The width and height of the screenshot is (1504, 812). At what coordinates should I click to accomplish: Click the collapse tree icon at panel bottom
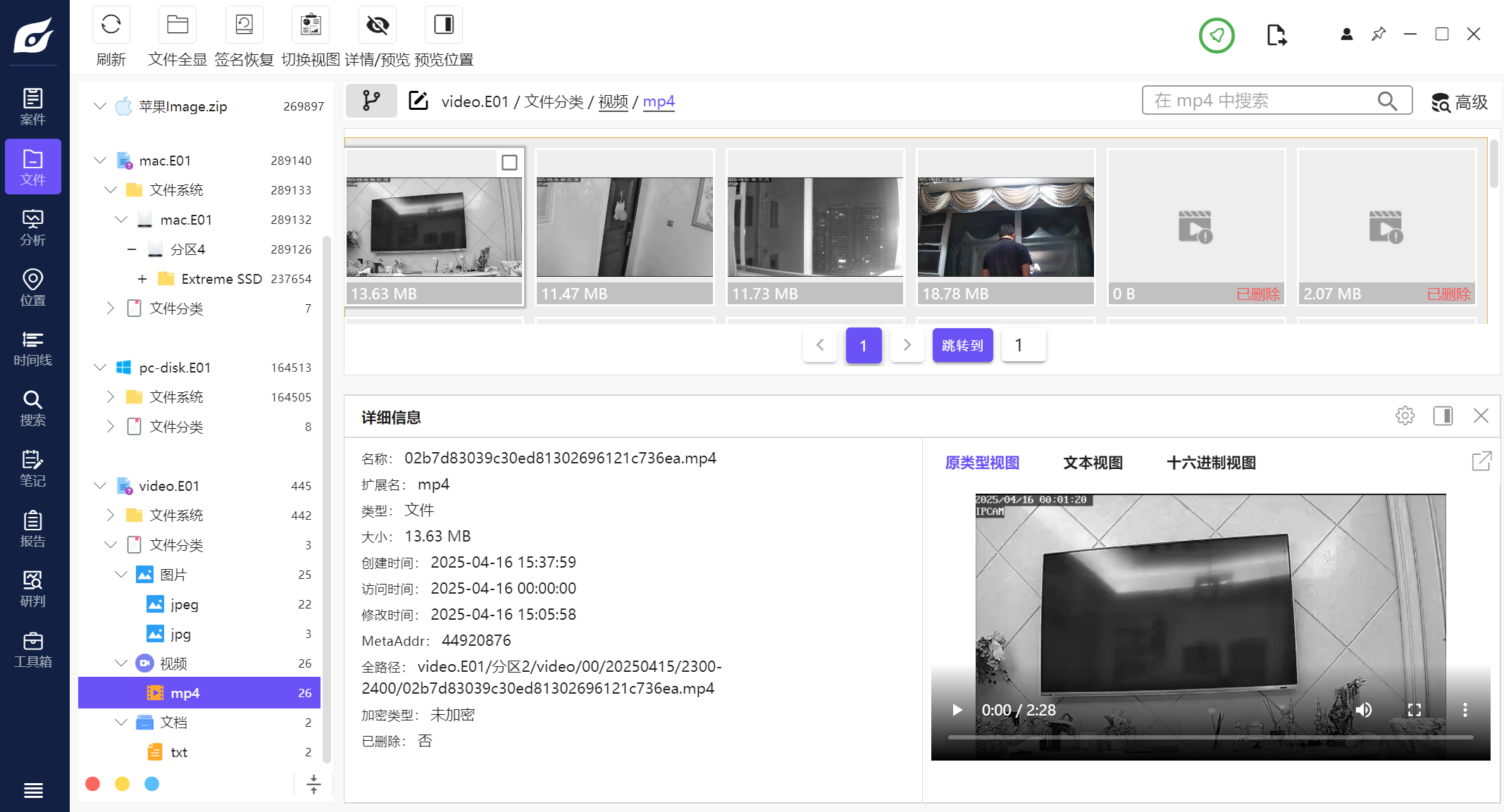(x=313, y=784)
